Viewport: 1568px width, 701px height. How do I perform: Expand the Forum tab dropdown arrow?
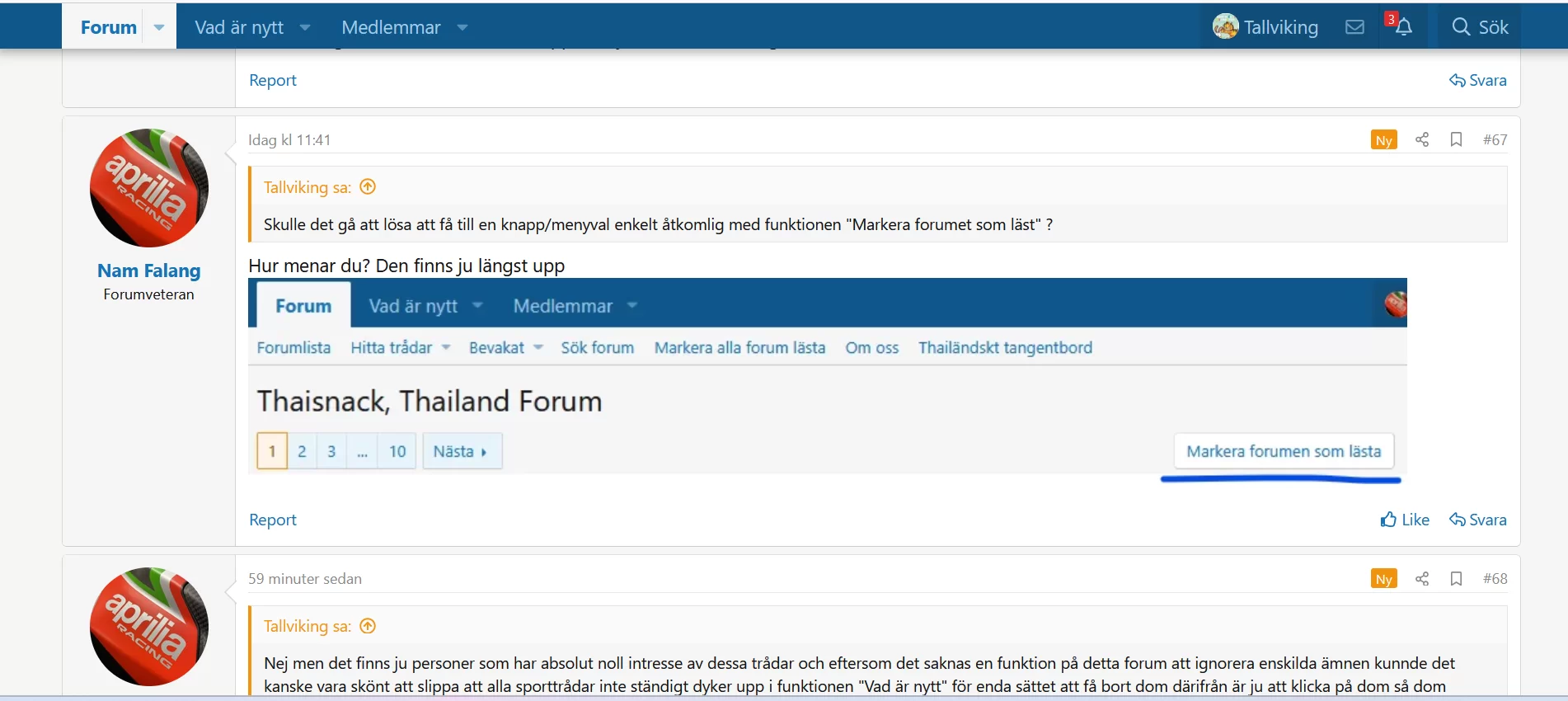click(159, 27)
